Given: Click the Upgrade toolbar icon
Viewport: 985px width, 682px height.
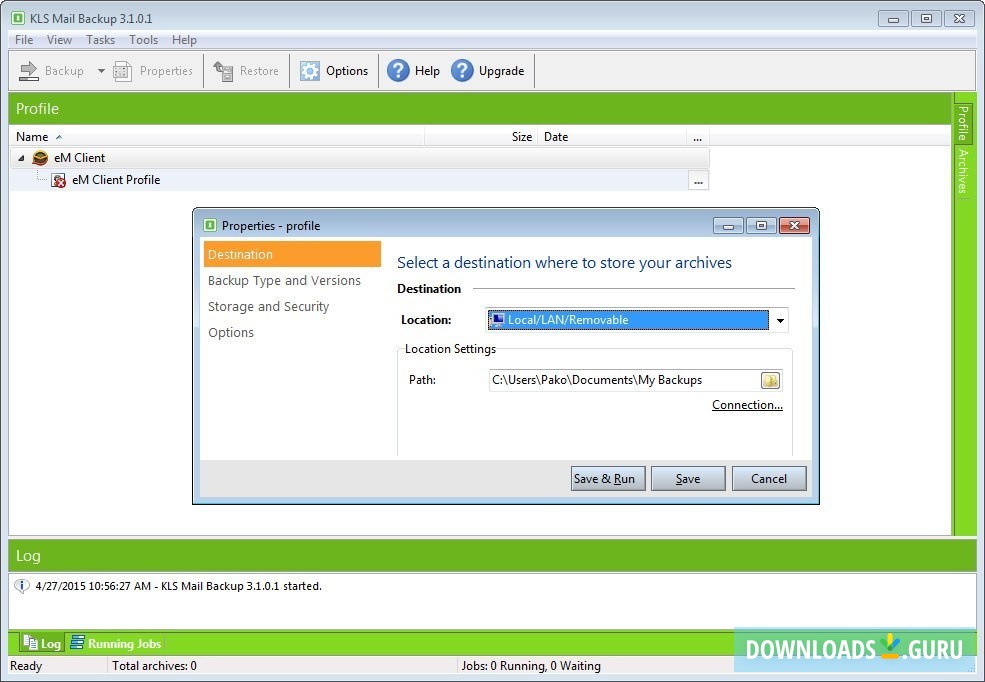Looking at the screenshot, I should coord(462,70).
